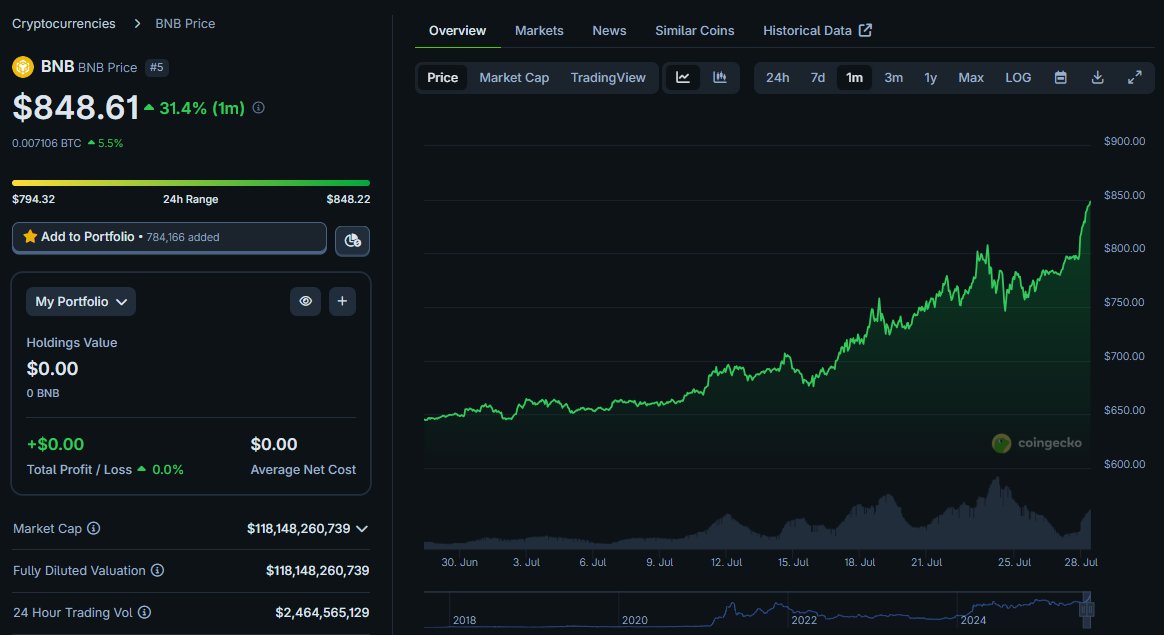Click the $2,464,565,129 trading volume value
This screenshot has height=635, width=1164.
322,613
